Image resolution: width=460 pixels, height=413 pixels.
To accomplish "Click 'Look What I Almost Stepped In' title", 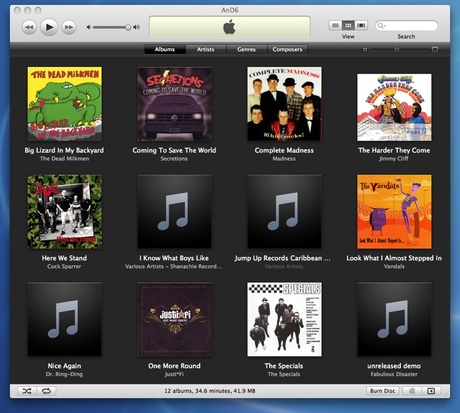I will coord(394,258).
